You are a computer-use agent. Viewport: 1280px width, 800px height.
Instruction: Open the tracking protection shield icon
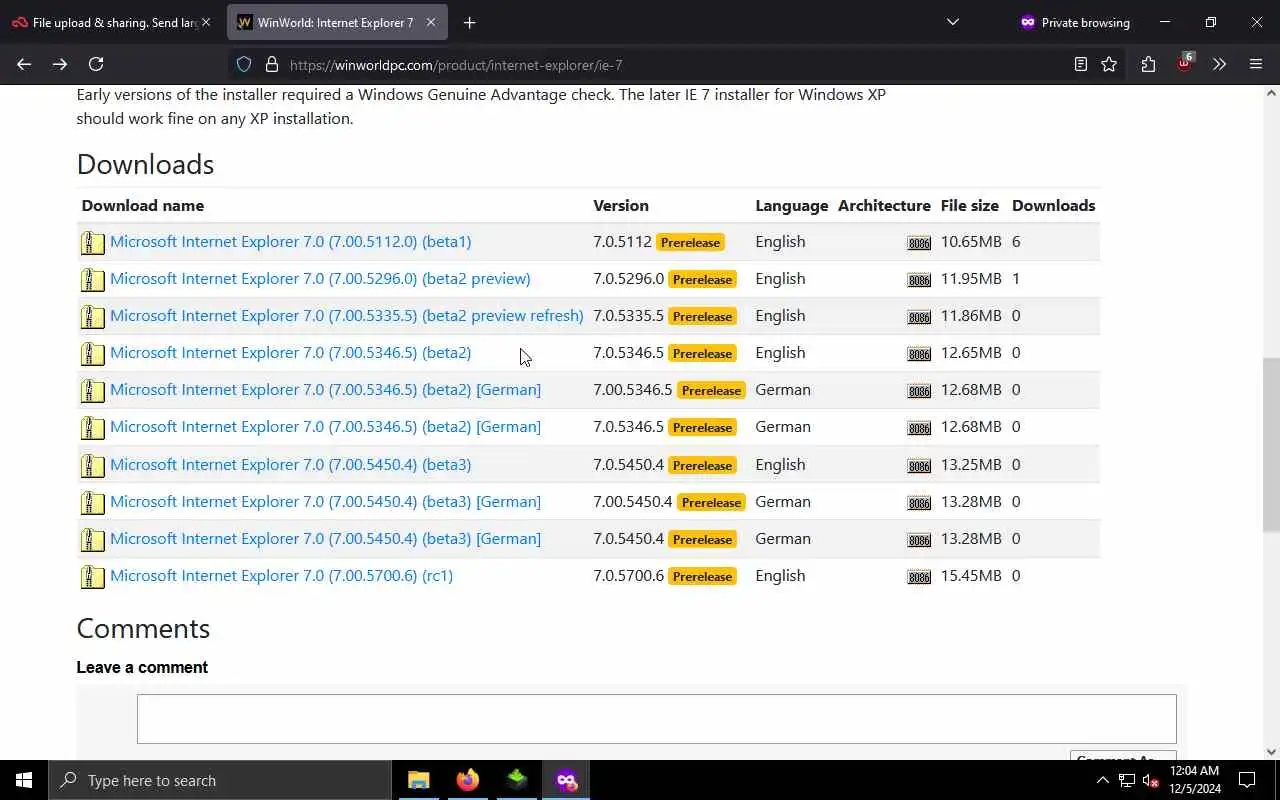coord(244,64)
